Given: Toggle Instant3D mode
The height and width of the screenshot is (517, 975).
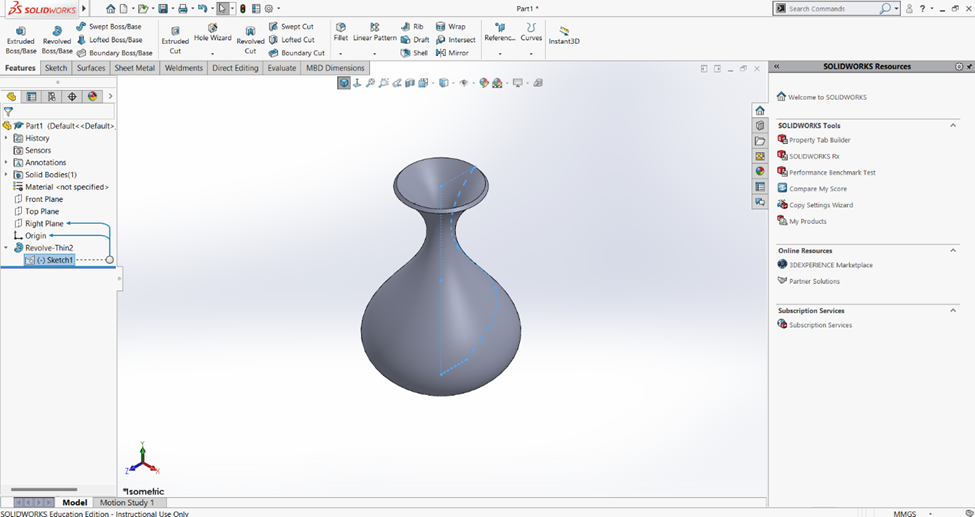Looking at the screenshot, I should [564, 35].
